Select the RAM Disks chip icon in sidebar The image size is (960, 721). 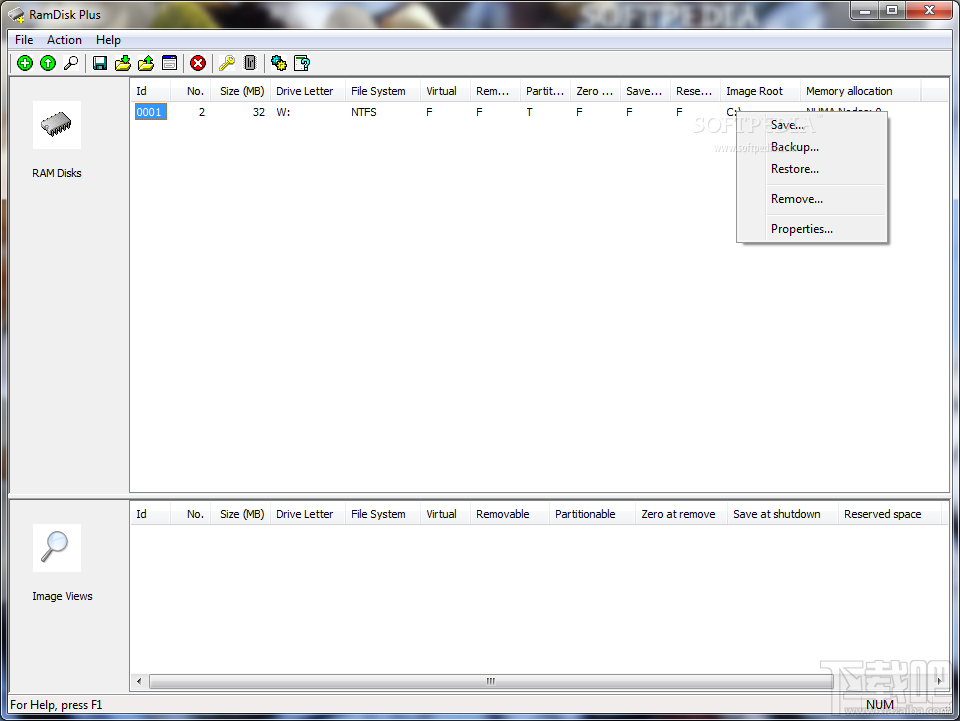coord(57,125)
